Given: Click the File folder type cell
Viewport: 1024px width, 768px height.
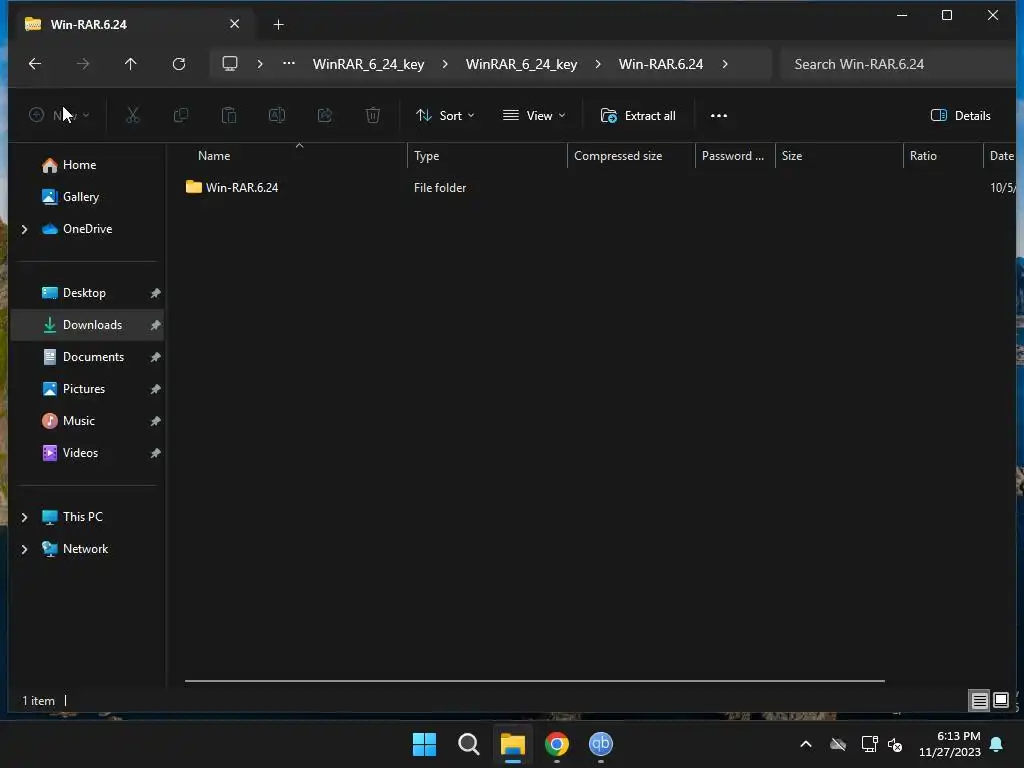Looking at the screenshot, I should coord(440,188).
